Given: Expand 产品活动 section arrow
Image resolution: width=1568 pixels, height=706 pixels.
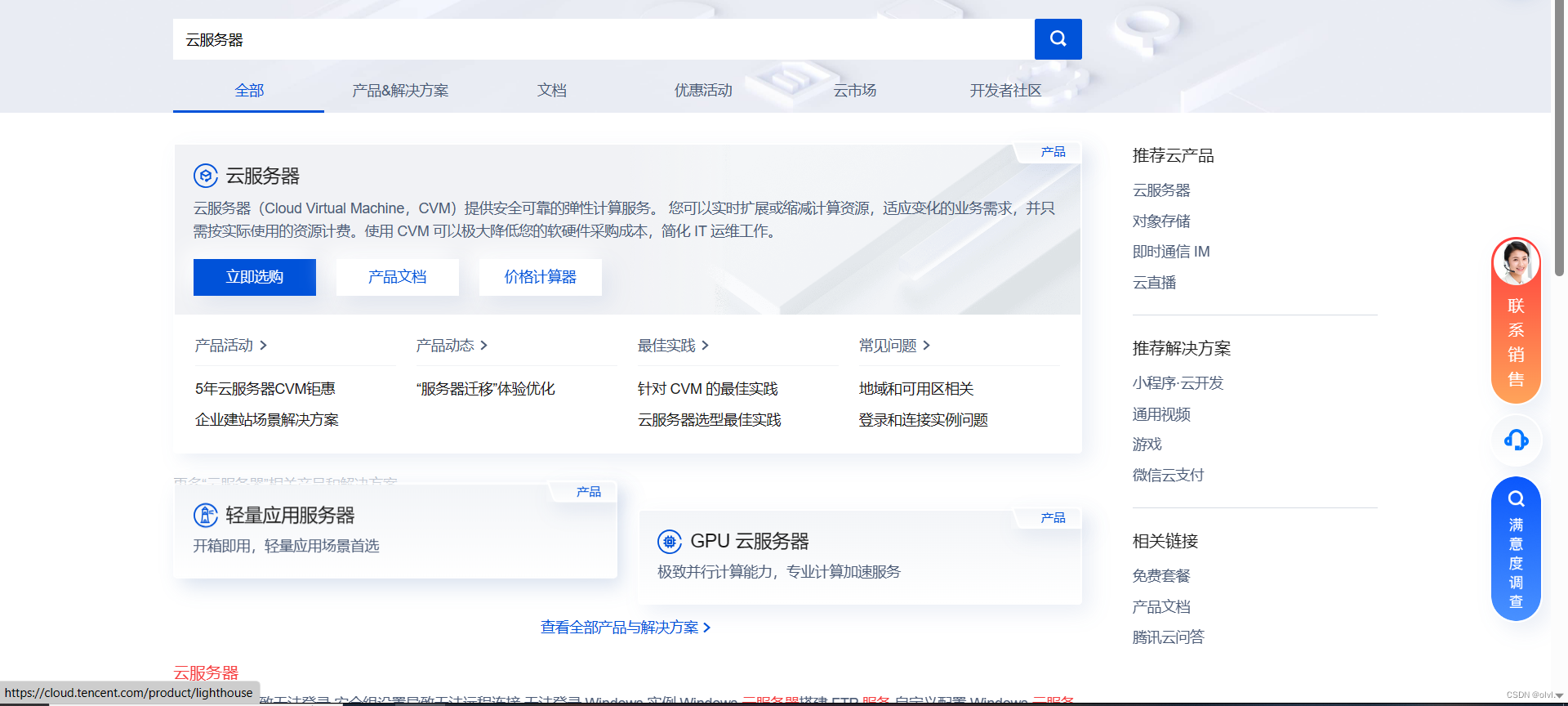Looking at the screenshot, I should click(x=263, y=346).
